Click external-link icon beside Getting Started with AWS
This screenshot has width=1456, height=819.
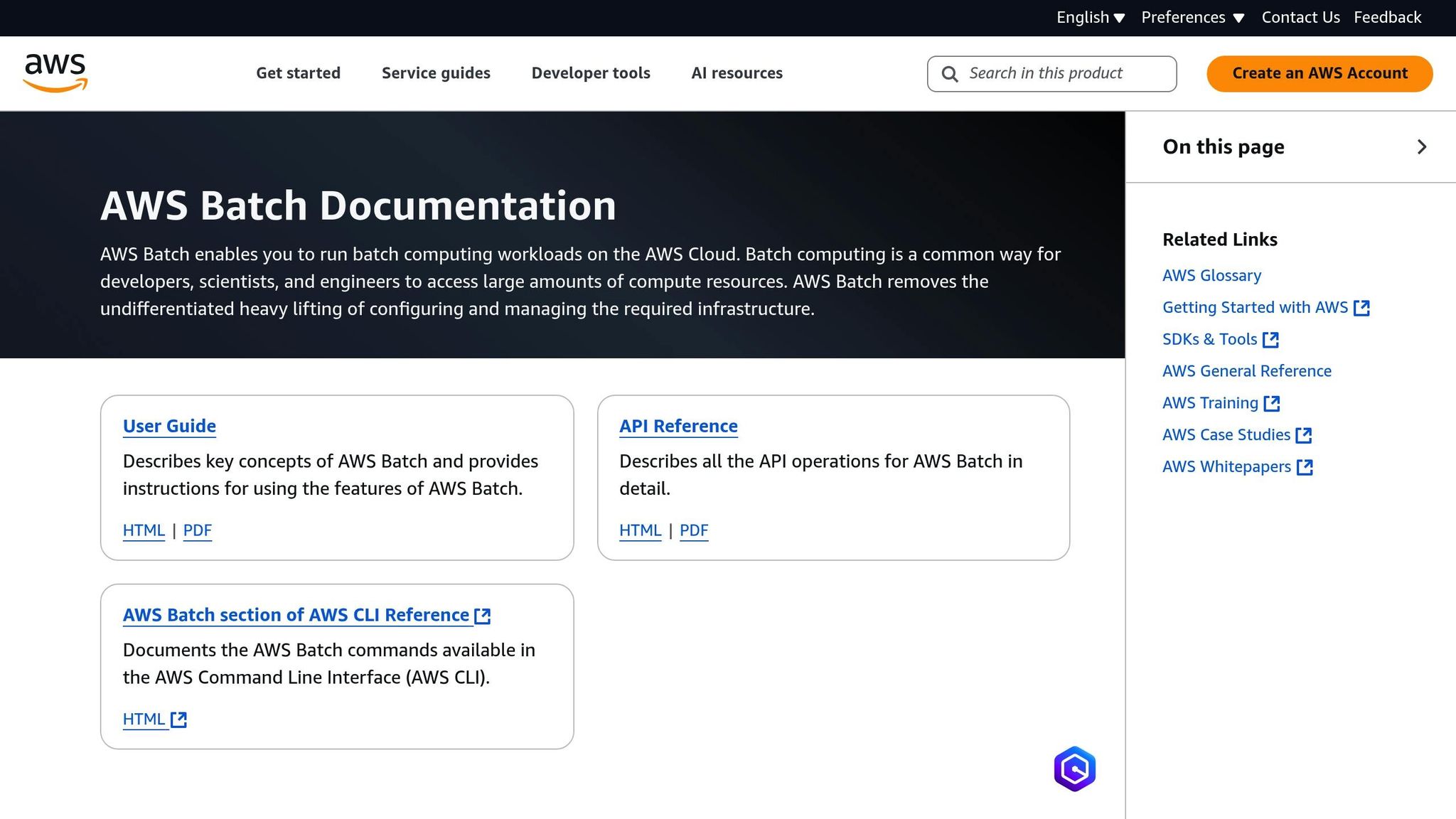(x=1361, y=308)
